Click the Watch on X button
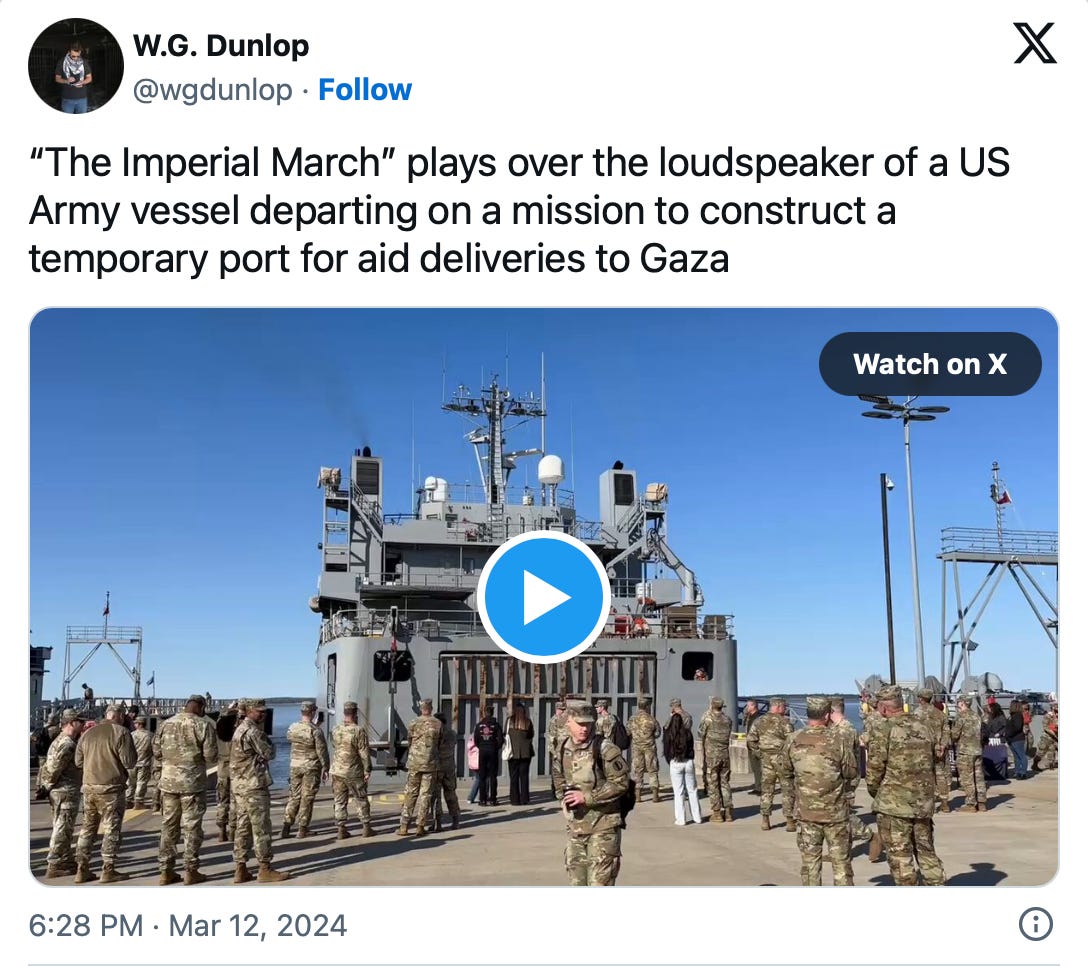This screenshot has width=1088, height=966. [x=930, y=364]
